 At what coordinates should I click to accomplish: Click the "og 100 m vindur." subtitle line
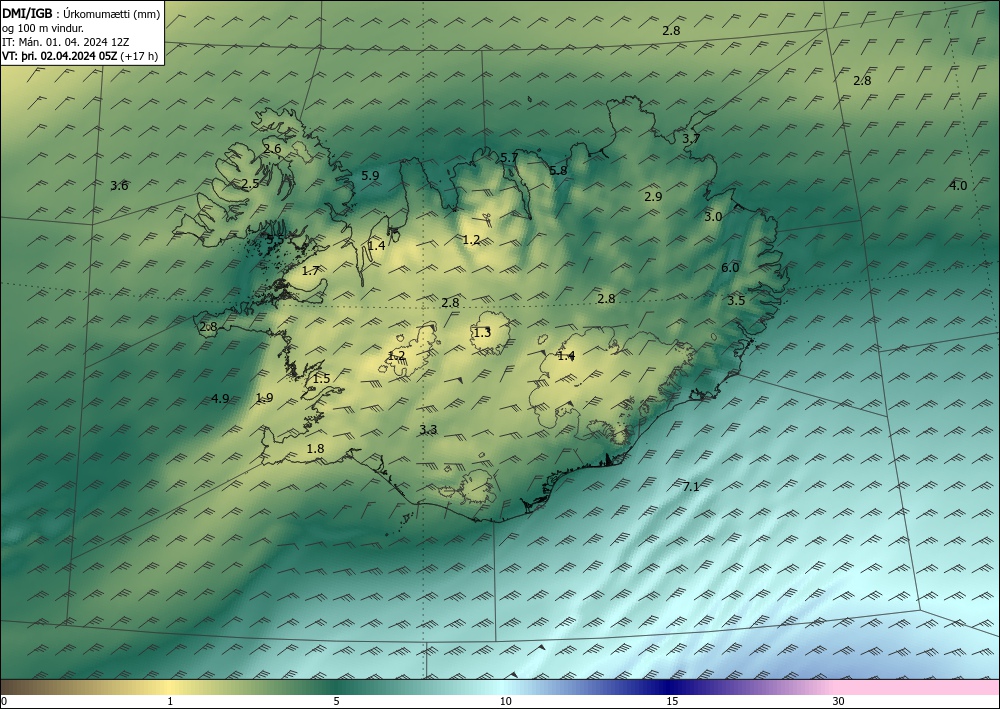43,28
